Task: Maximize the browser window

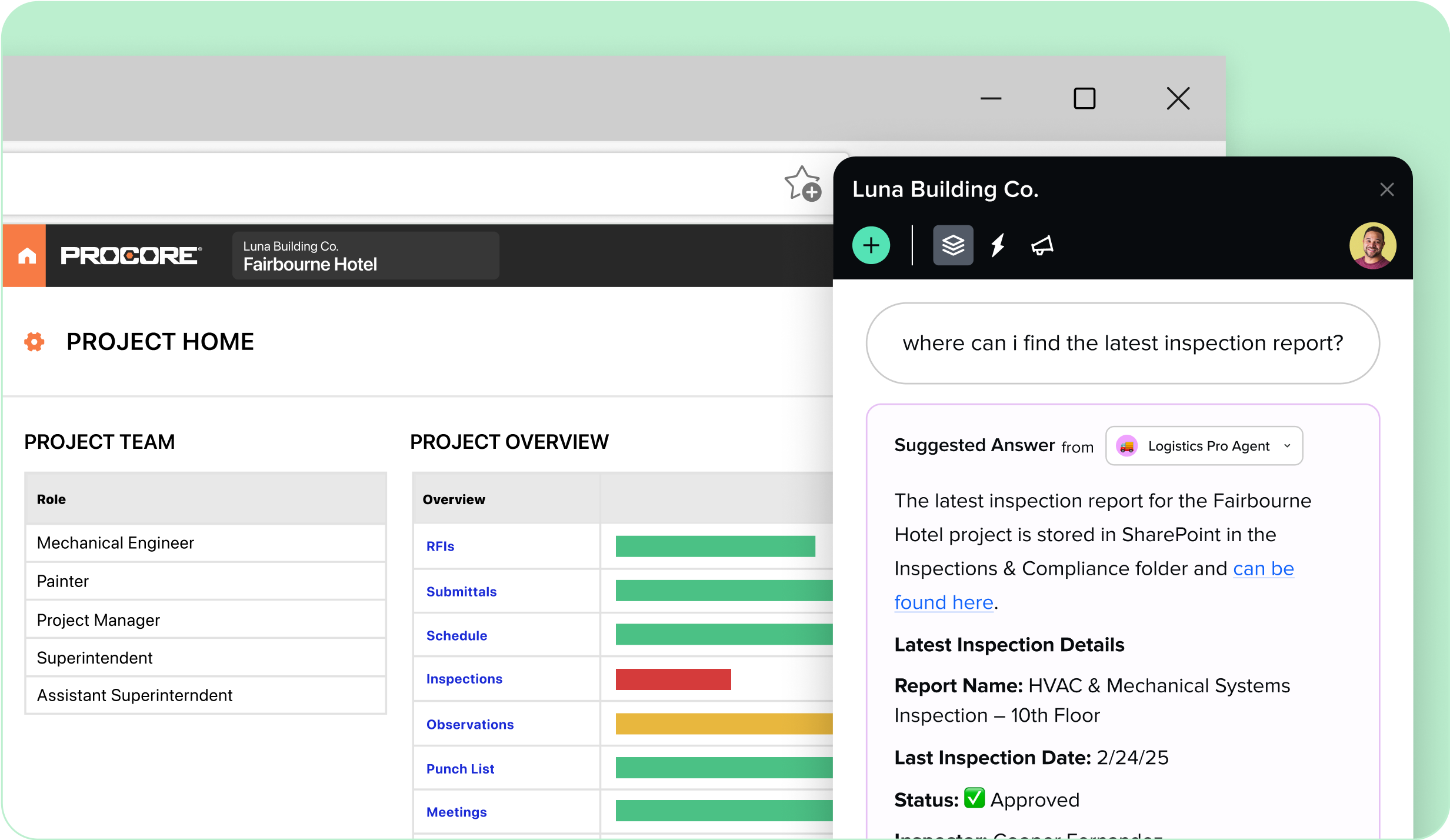Action: pyautogui.click(x=1084, y=99)
